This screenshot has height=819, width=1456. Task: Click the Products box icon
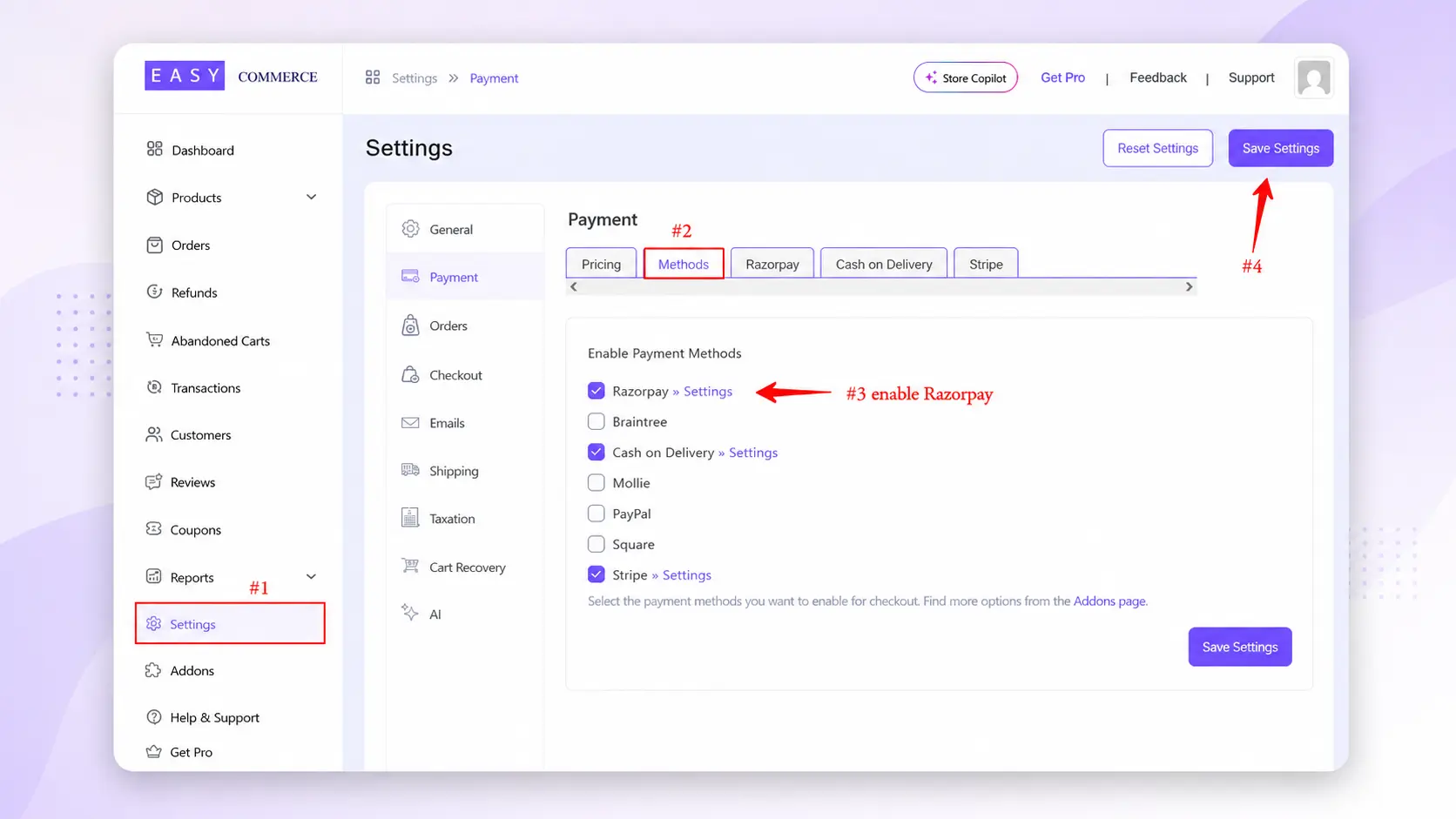[x=155, y=197]
